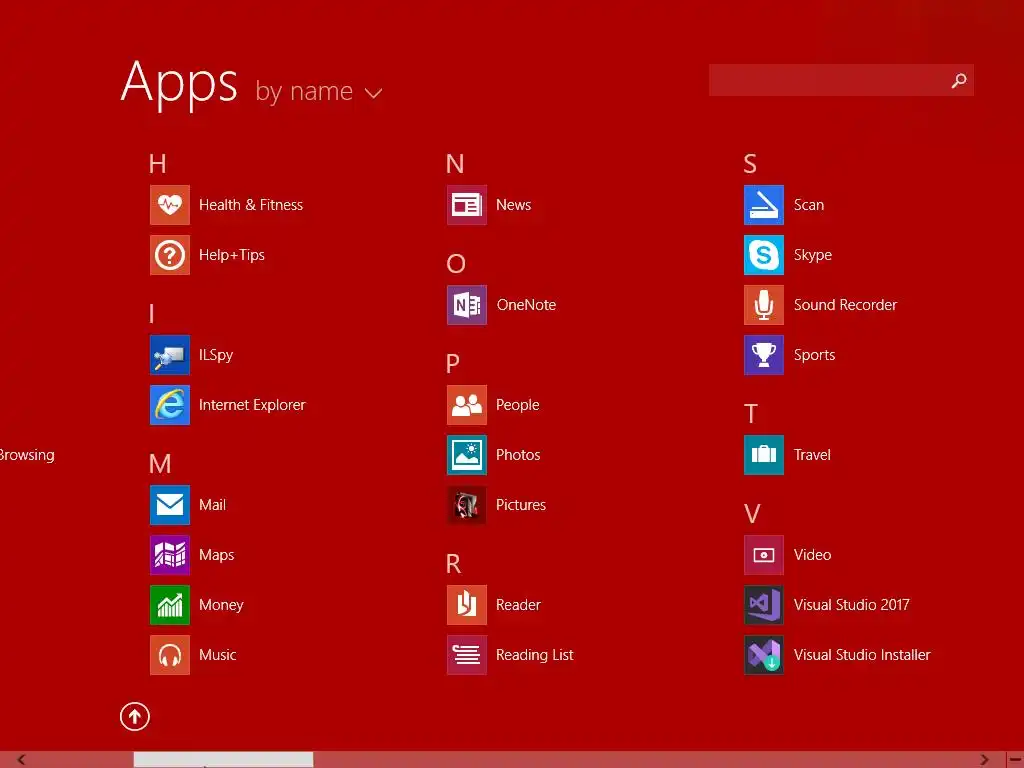Click the 'Health & Fitness' label
Viewport: 1024px width, 768px height.
tap(251, 205)
